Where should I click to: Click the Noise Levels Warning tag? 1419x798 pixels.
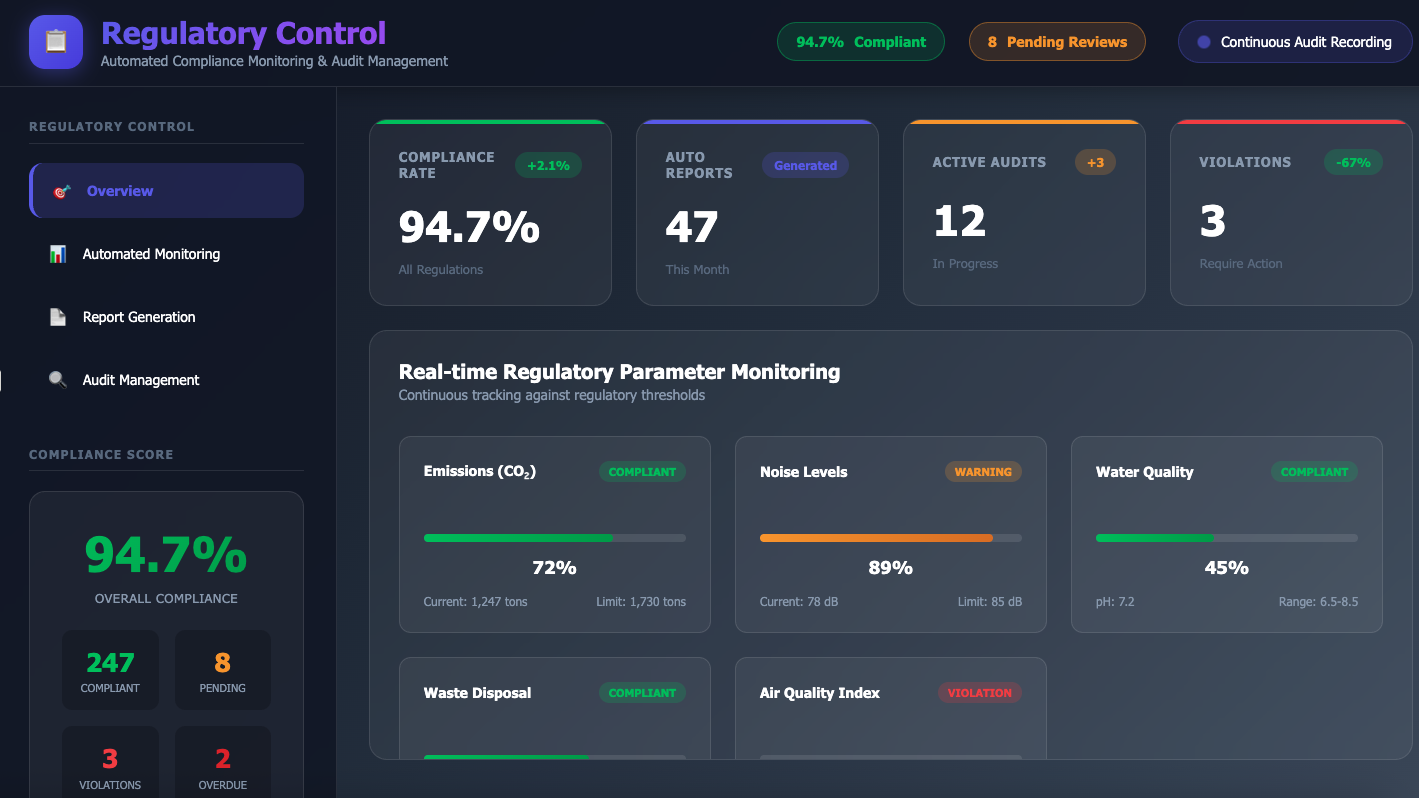tap(983, 472)
